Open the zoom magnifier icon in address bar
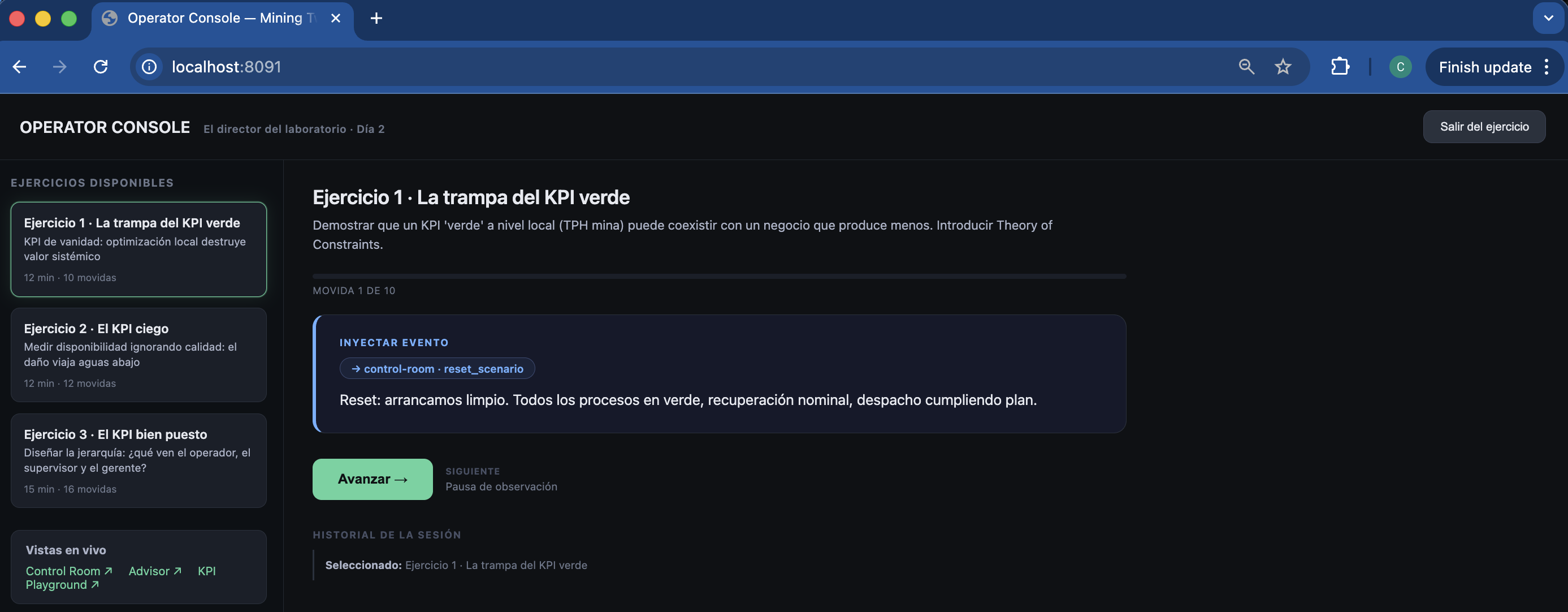Image resolution: width=1568 pixels, height=612 pixels. pos(1246,67)
